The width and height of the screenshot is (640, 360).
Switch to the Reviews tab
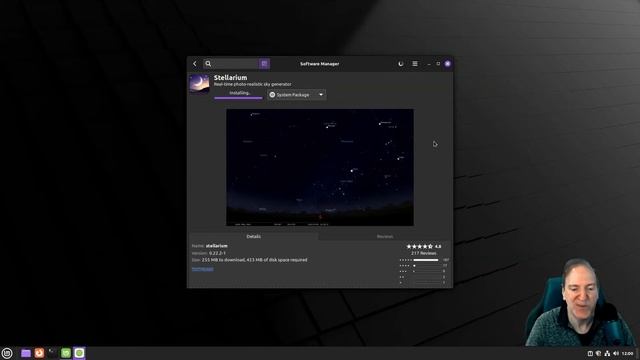coord(385,236)
